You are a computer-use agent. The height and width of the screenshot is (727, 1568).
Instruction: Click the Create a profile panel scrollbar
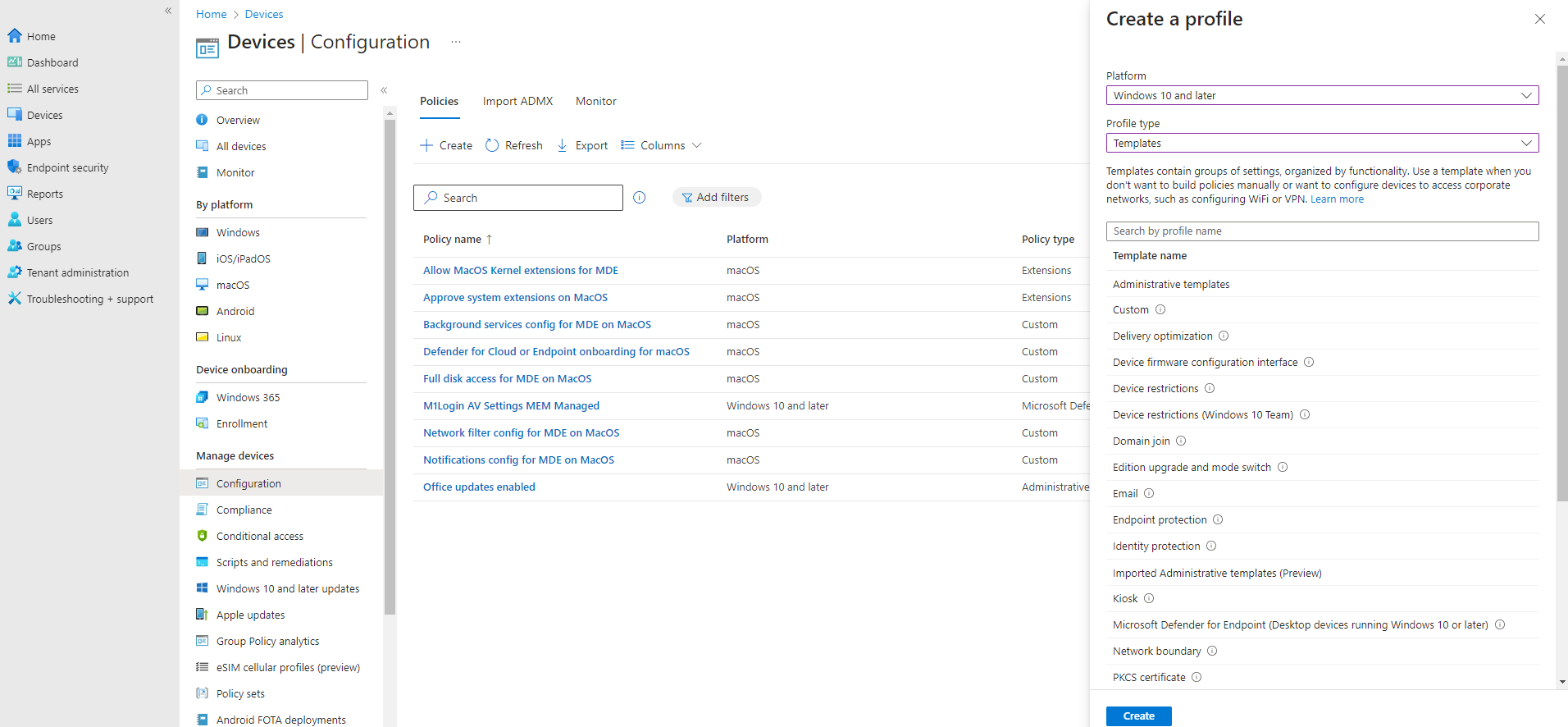coord(1561,281)
